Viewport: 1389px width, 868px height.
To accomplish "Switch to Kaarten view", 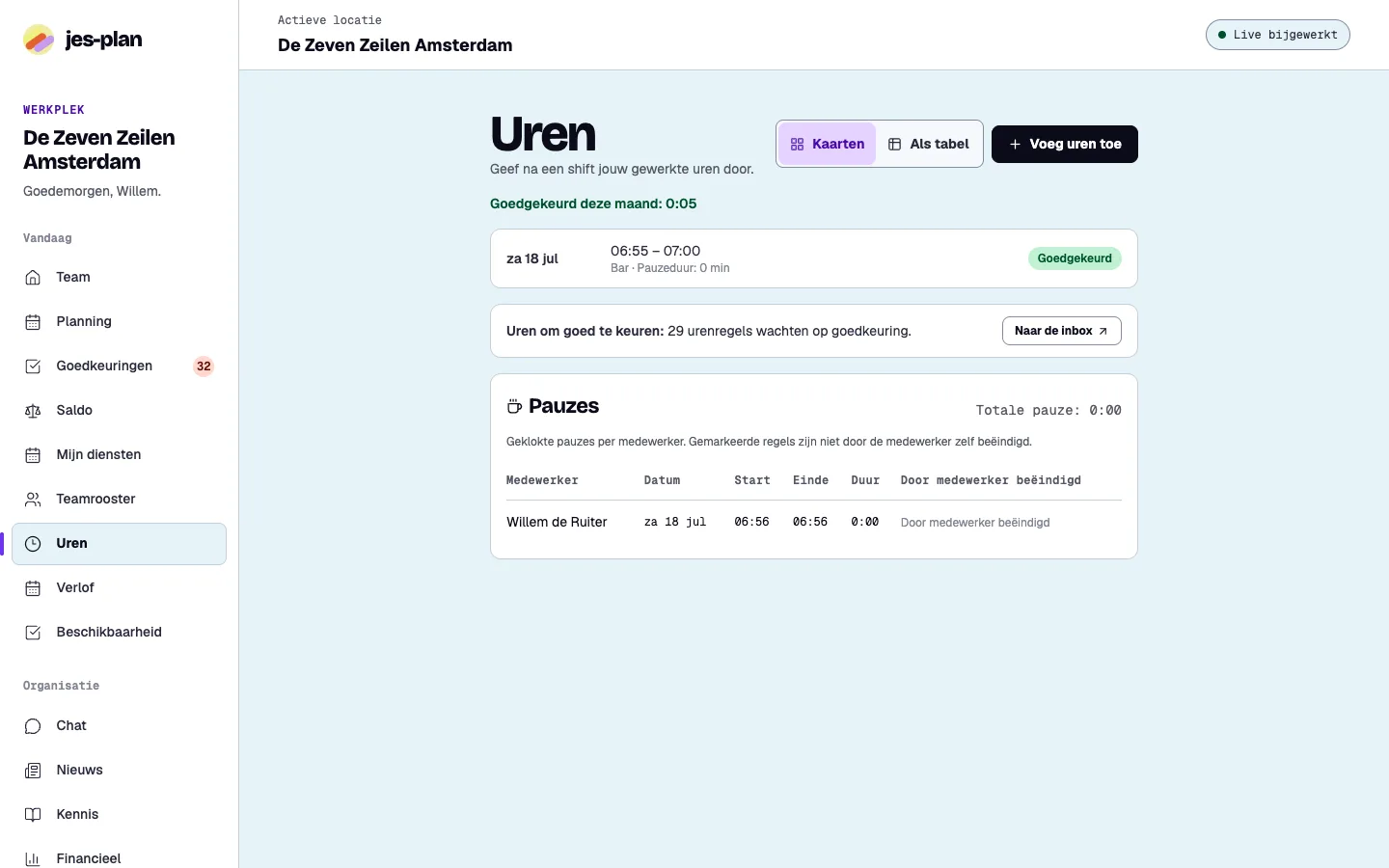I will point(828,144).
